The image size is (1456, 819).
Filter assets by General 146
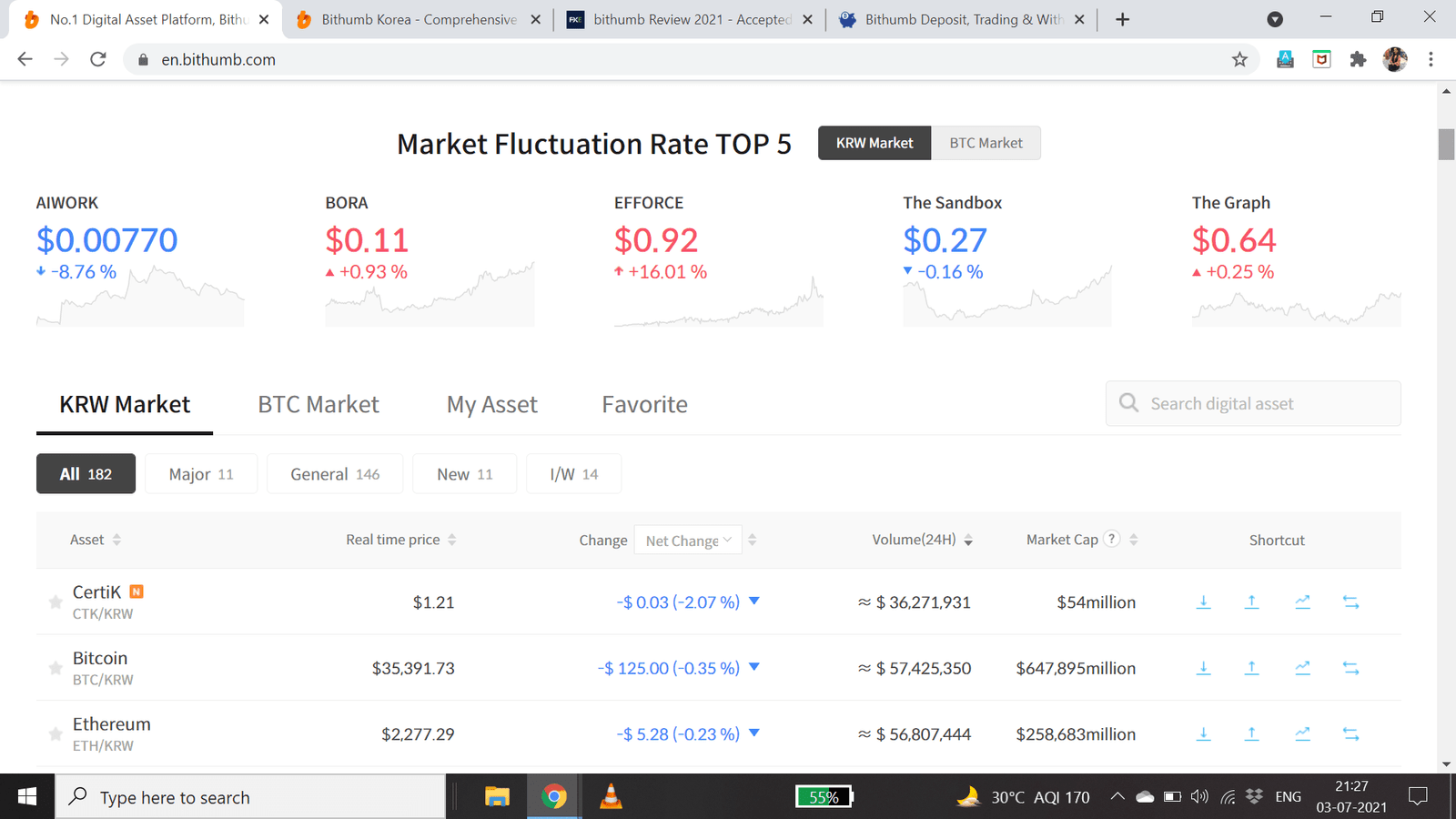click(x=335, y=474)
